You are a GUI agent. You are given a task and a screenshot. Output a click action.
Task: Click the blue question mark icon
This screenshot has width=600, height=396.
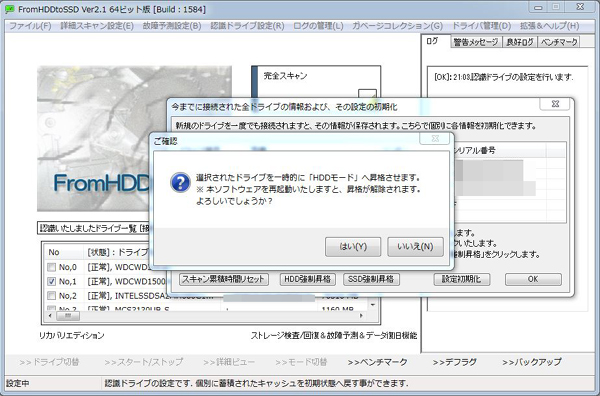[x=180, y=183]
